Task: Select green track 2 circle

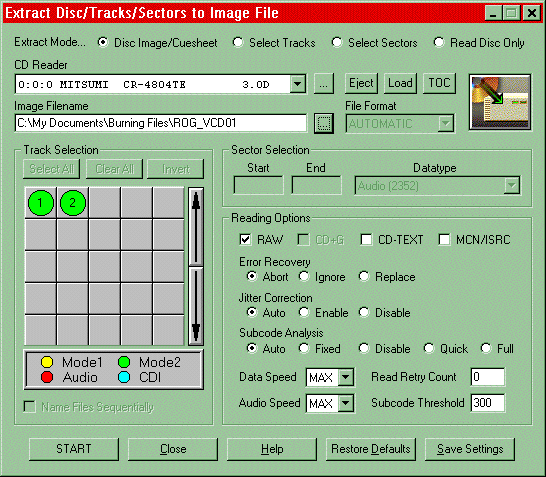Action: click(x=73, y=203)
